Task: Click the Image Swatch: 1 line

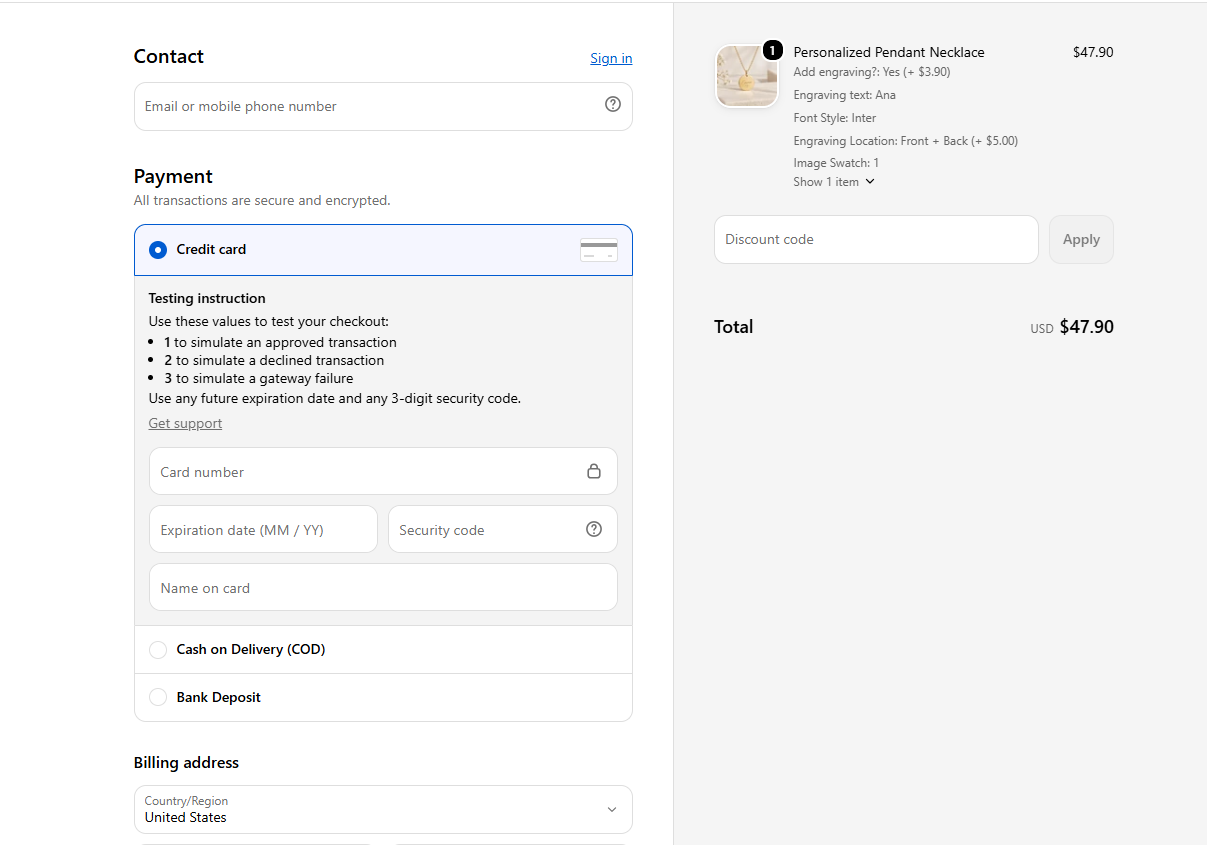Action: 836,163
